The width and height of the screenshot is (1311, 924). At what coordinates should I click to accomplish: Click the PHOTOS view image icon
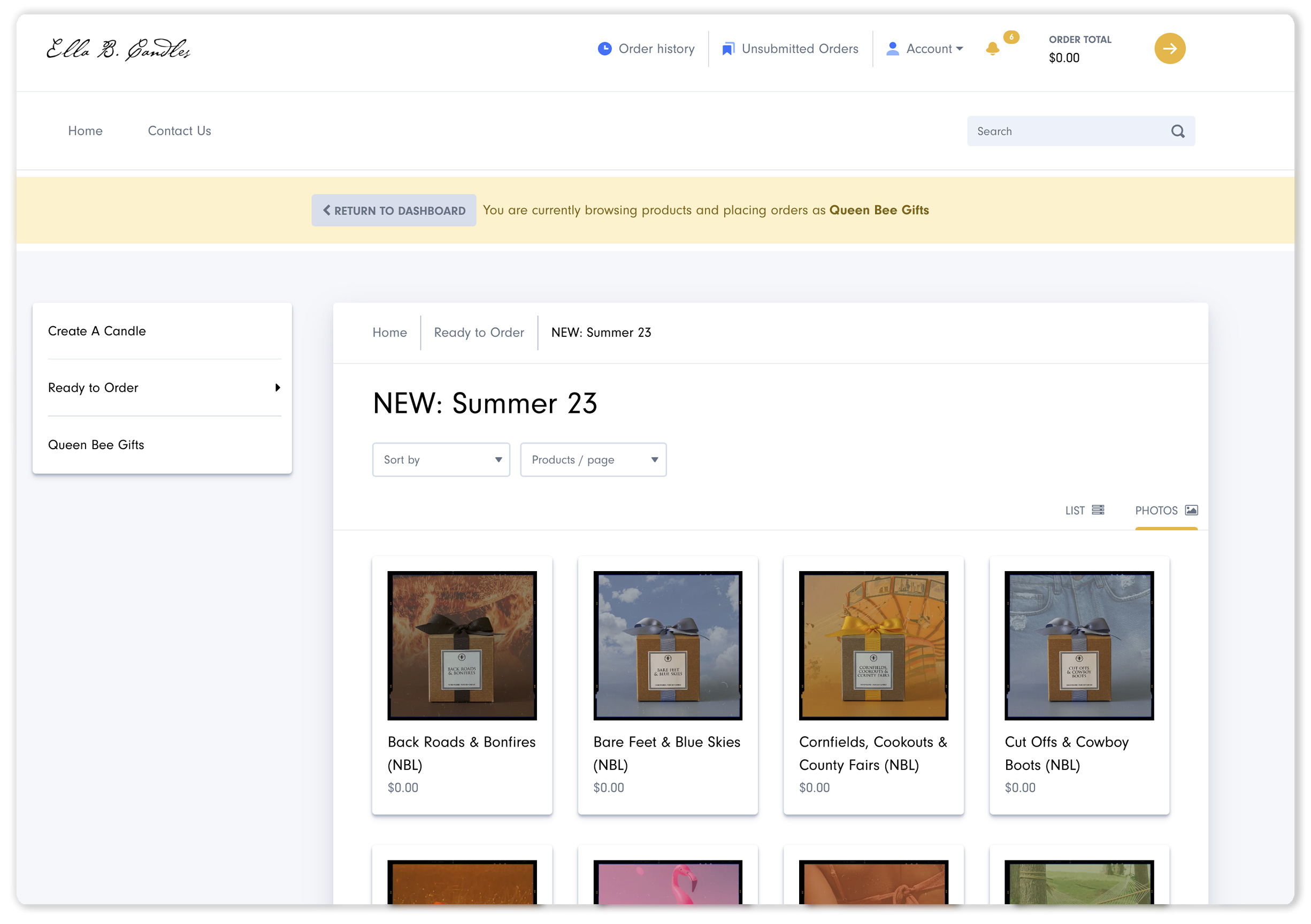pyautogui.click(x=1191, y=510)
